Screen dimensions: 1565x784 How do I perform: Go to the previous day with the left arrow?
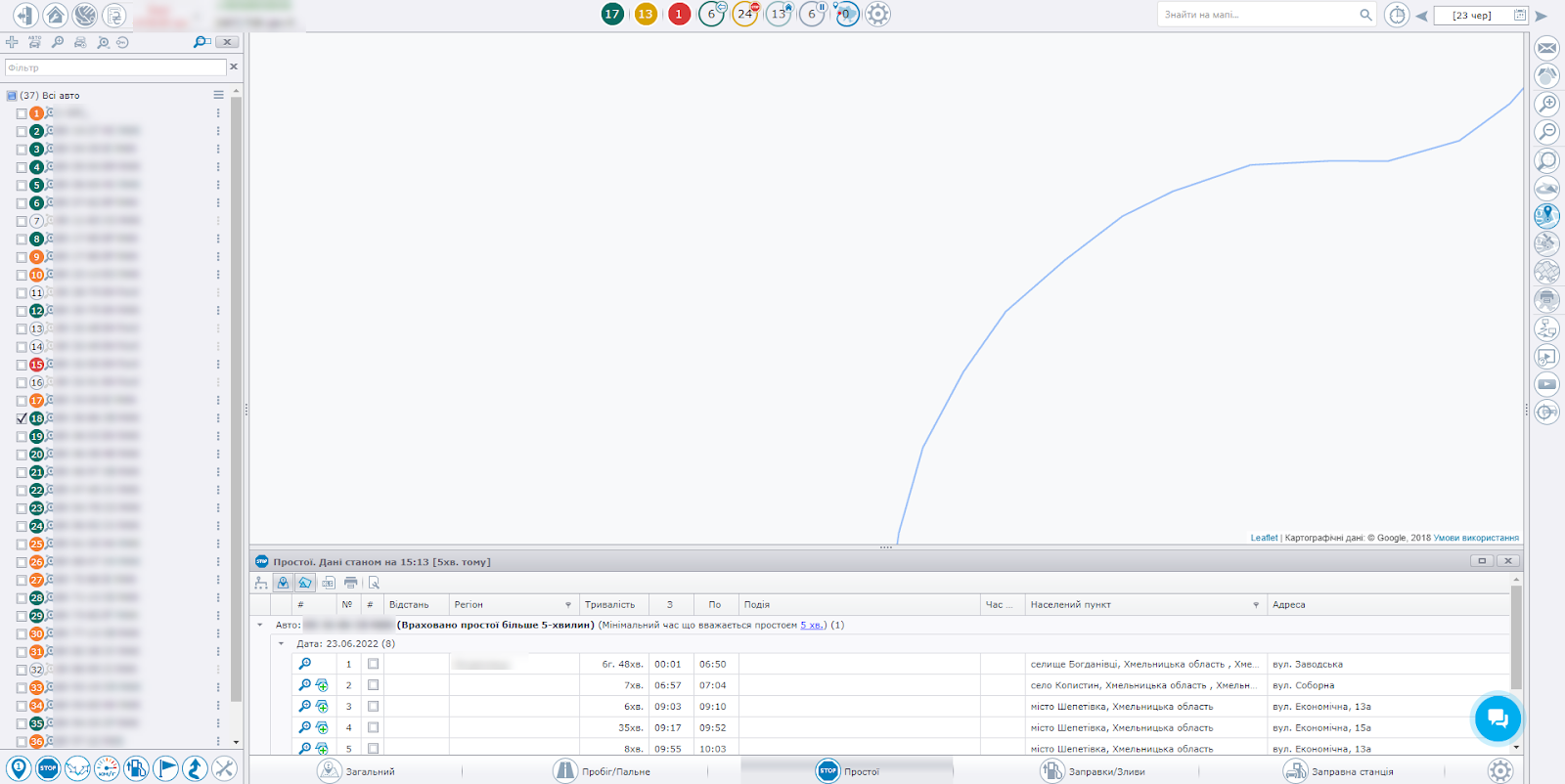1421,16
